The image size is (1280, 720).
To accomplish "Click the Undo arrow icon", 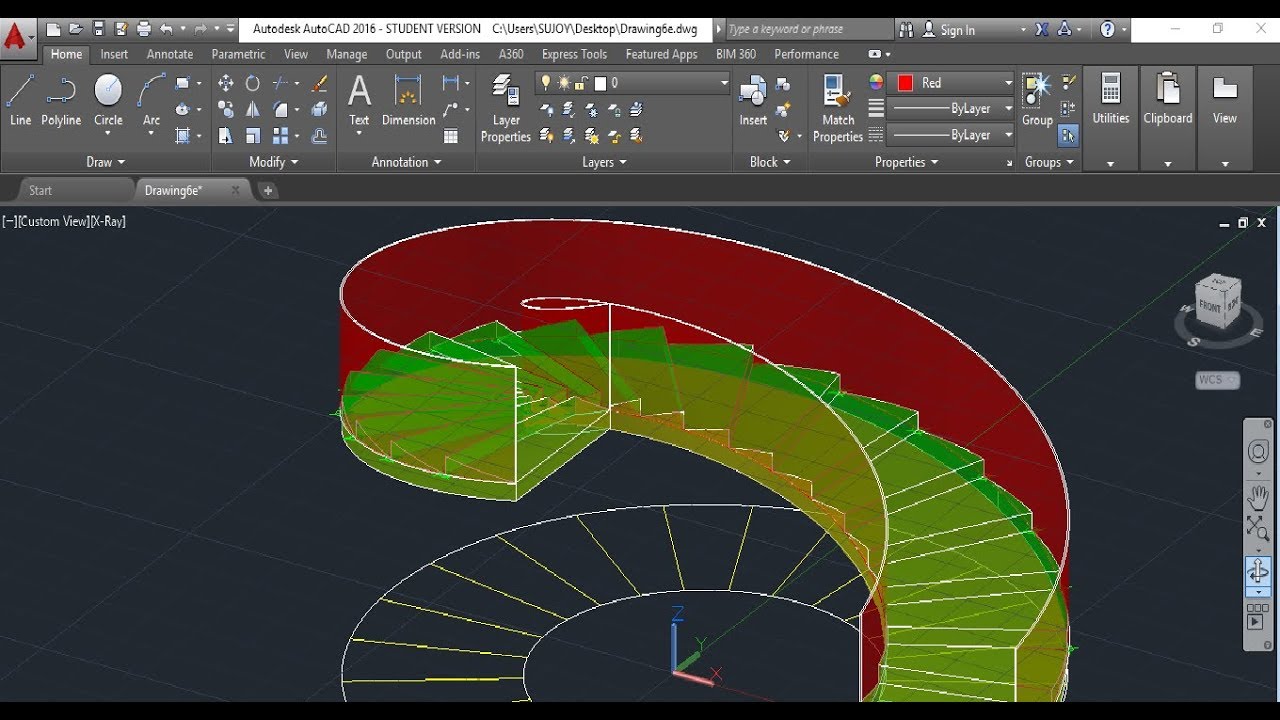I will 166,29.
